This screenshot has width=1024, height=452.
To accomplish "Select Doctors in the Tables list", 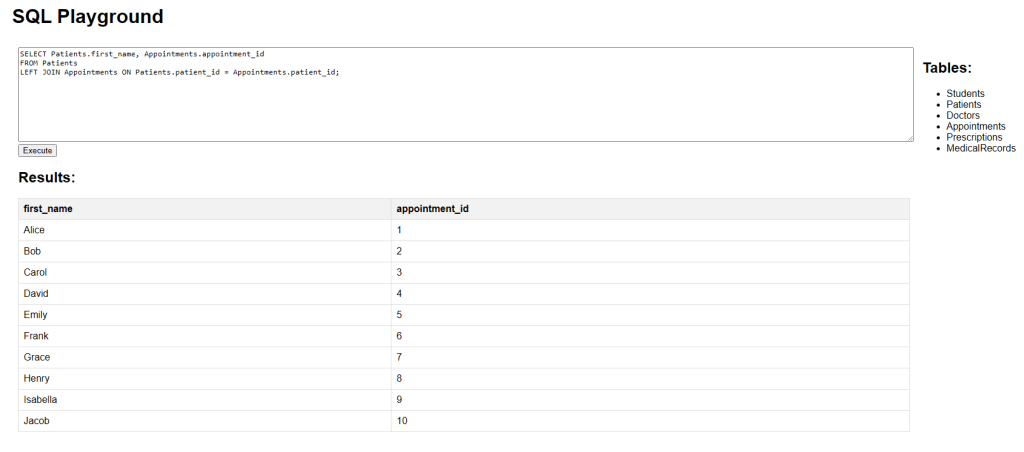I will (x=963, y=116).
